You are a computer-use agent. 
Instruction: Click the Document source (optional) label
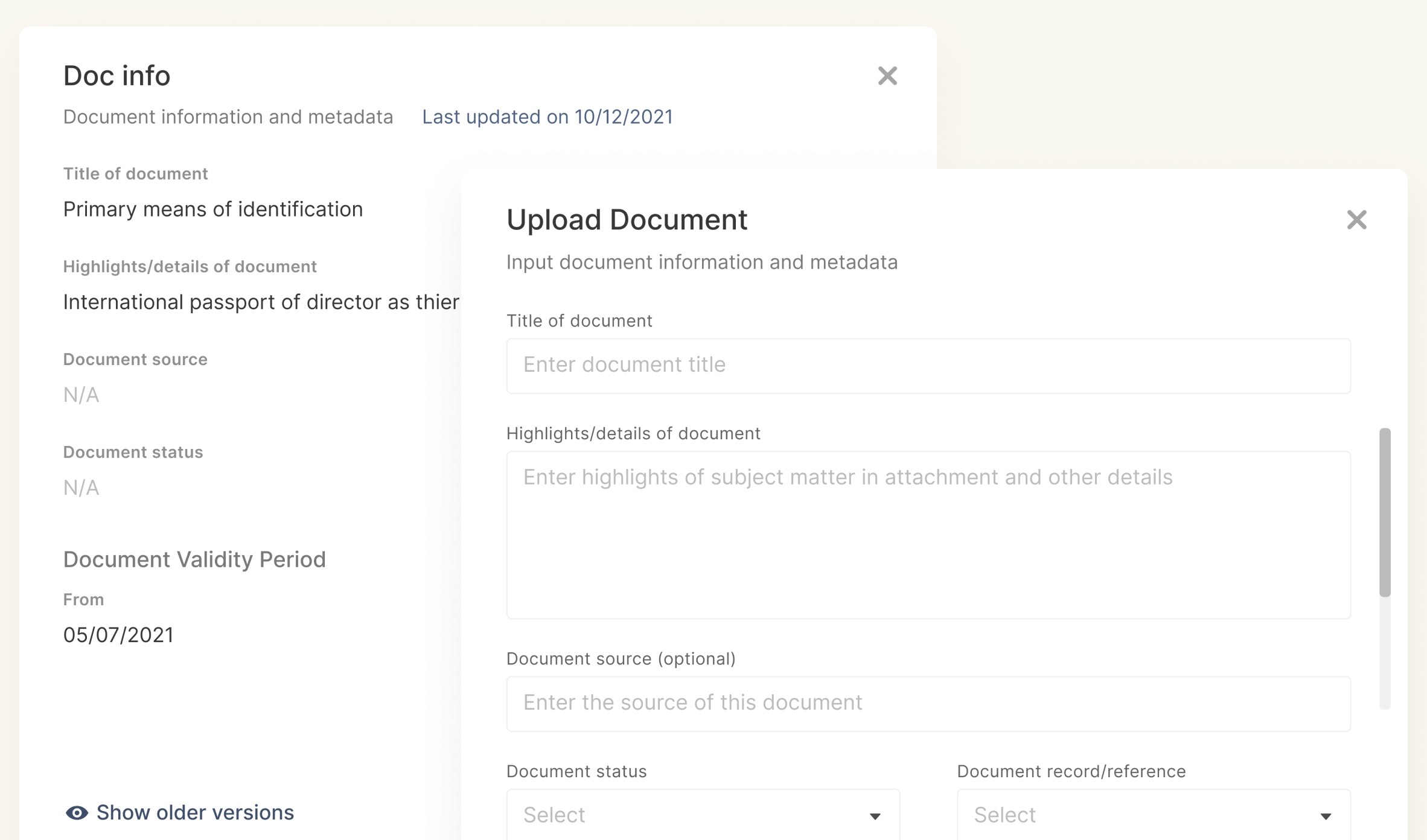tap(621, 659)
